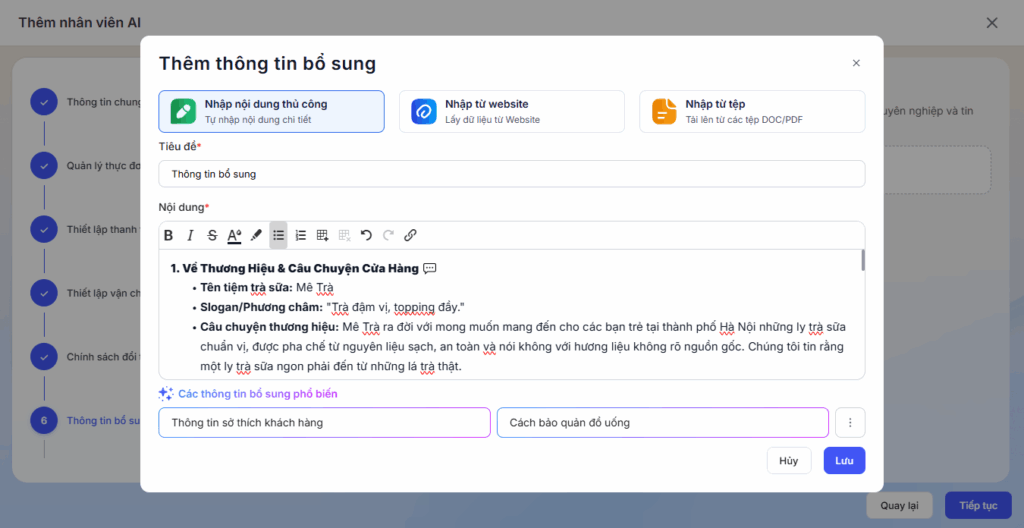The image size is (1024, 528).
Task: Pick the Cách bảo quản đồ uống suggestion
Action: pos(662,423)
